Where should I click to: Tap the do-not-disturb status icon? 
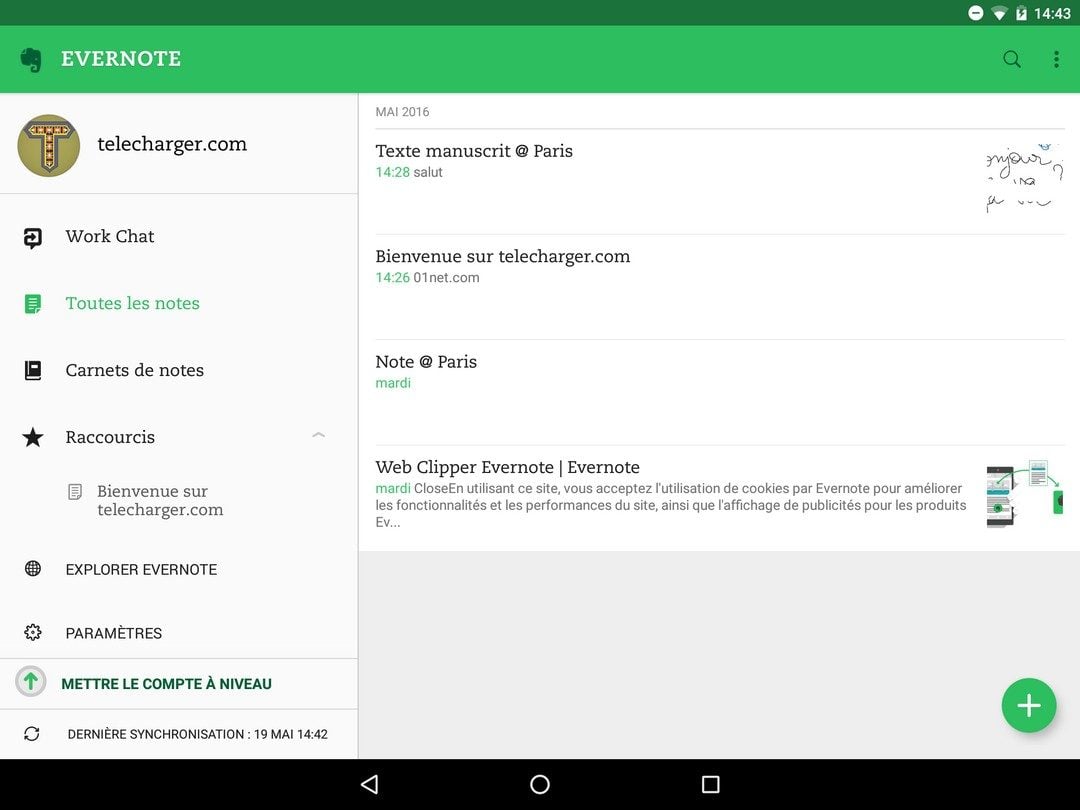tap(975, 13)
